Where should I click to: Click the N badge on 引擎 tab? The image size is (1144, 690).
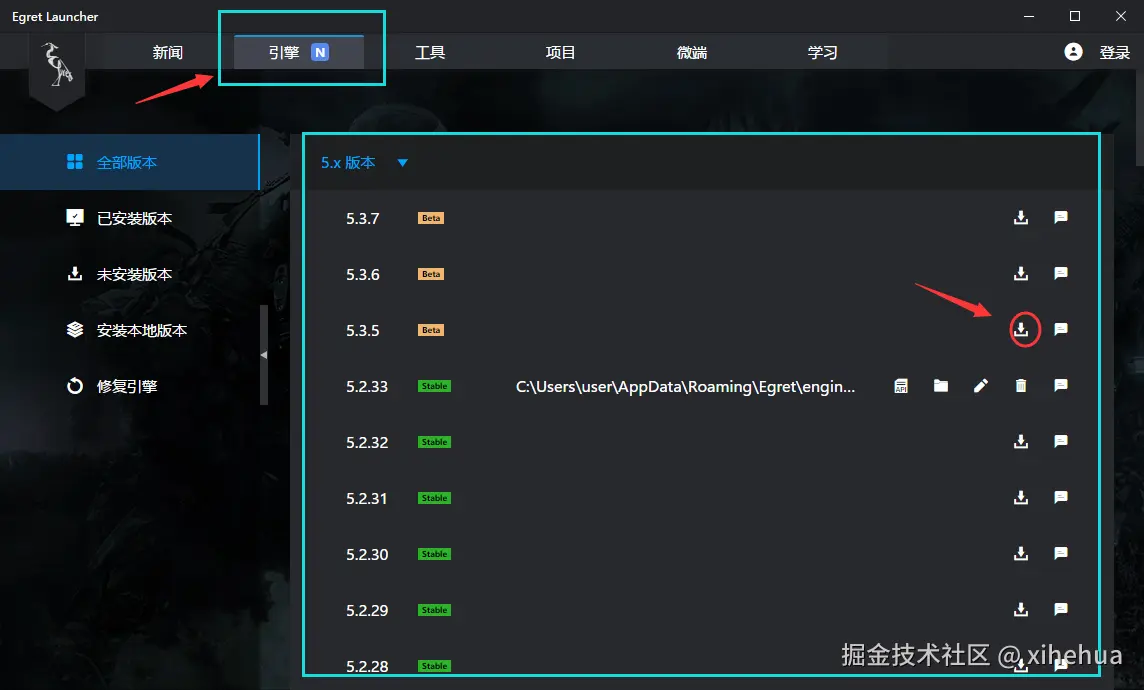[x=320, y=53]
